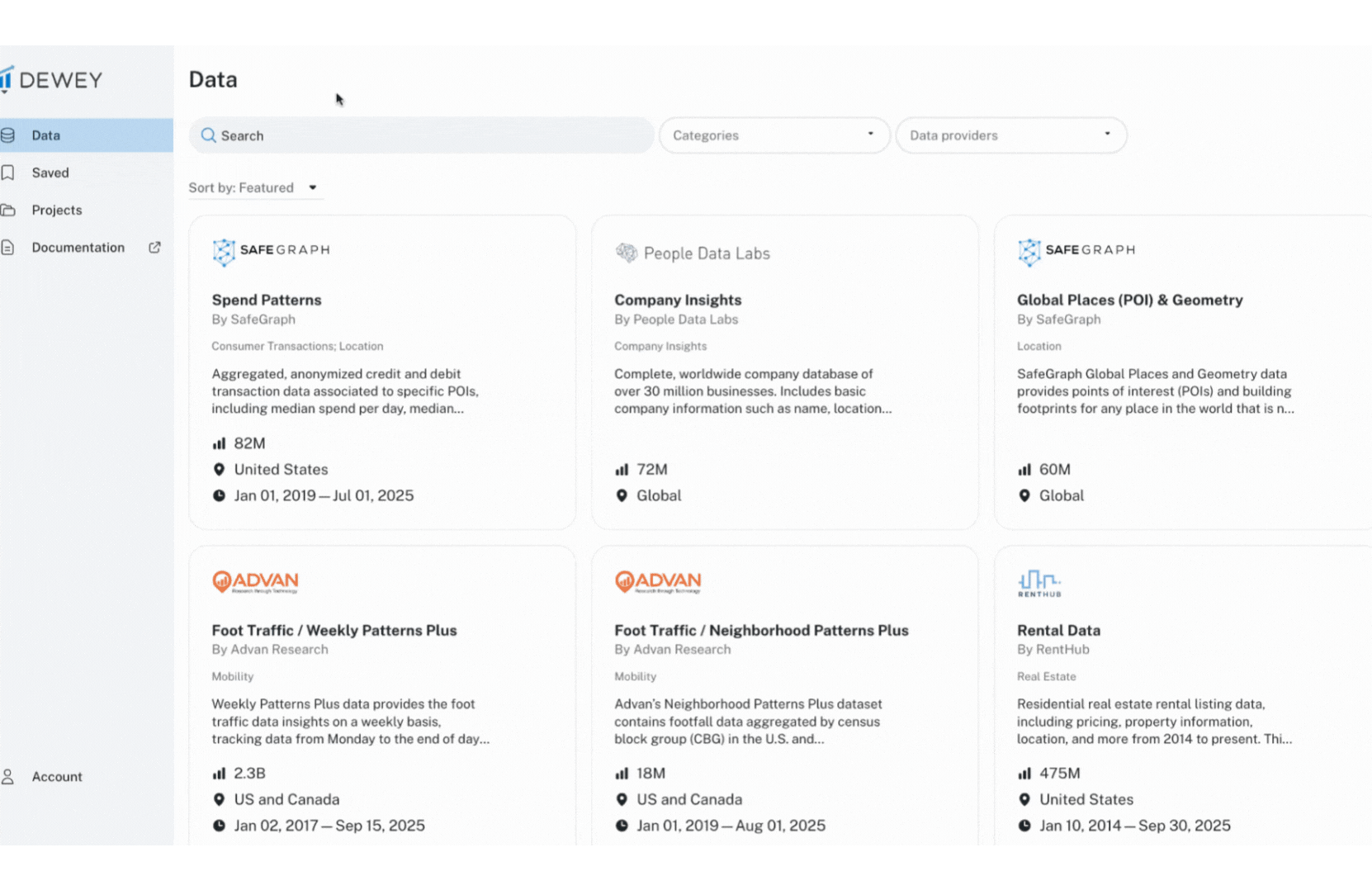Click location pin on Weekly Patterns Plus card
The width and height of the screenshot is (1372, 890).
219,799
